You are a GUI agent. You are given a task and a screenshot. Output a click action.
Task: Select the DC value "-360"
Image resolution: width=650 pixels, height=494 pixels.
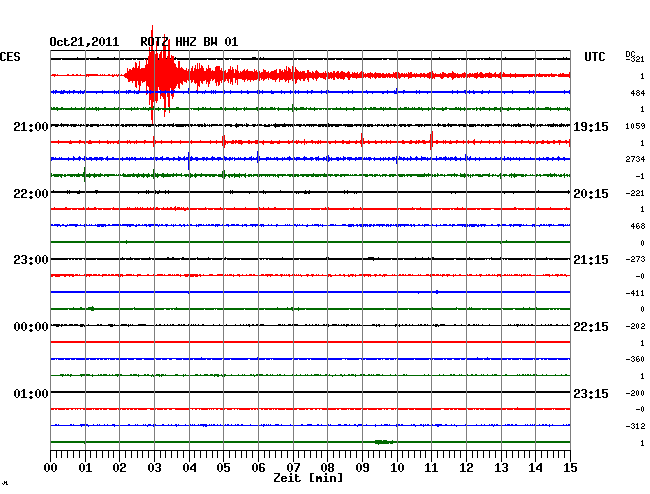point(635,359)
